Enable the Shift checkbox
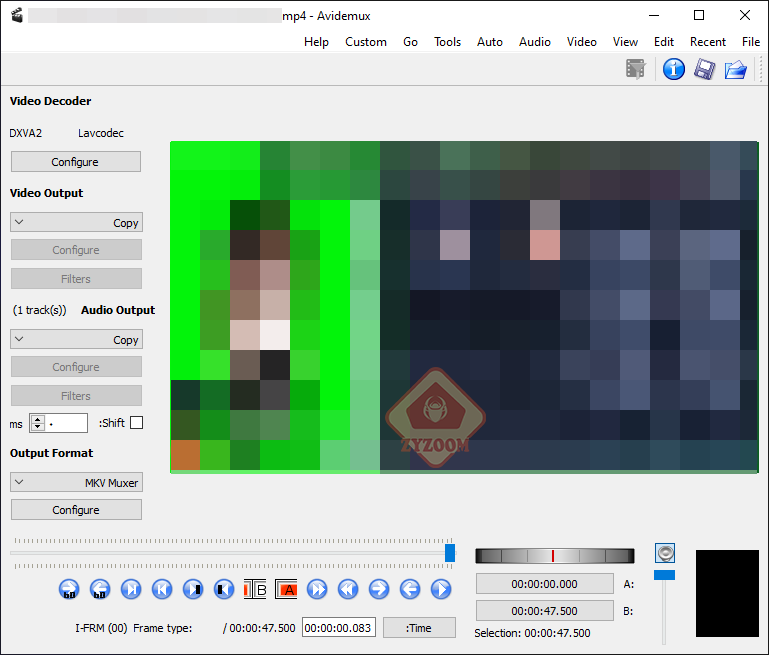The width and height of the screenshot is (769, 655). click(x=136, y=423)
